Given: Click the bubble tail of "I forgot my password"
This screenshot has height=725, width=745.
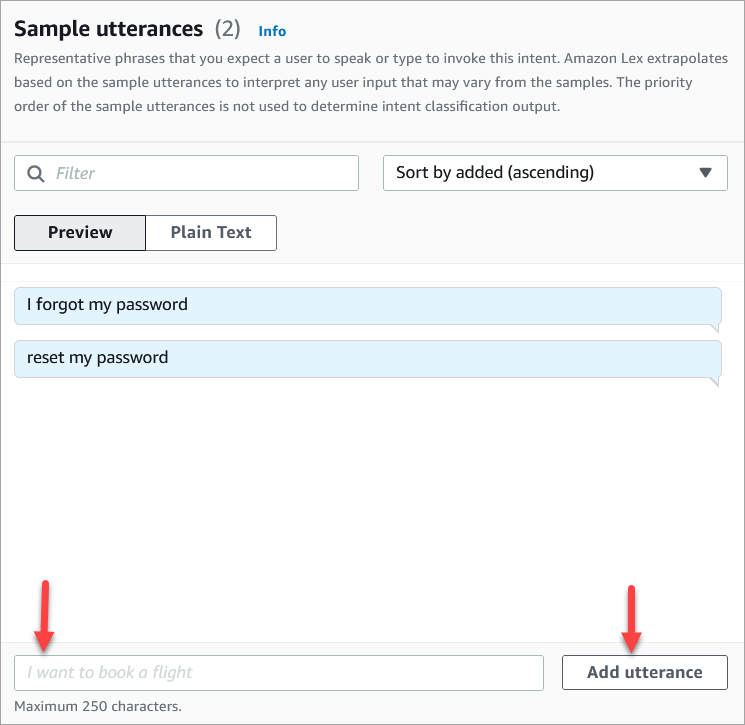Looking at the screenshot, I should (x=715, y=328).
